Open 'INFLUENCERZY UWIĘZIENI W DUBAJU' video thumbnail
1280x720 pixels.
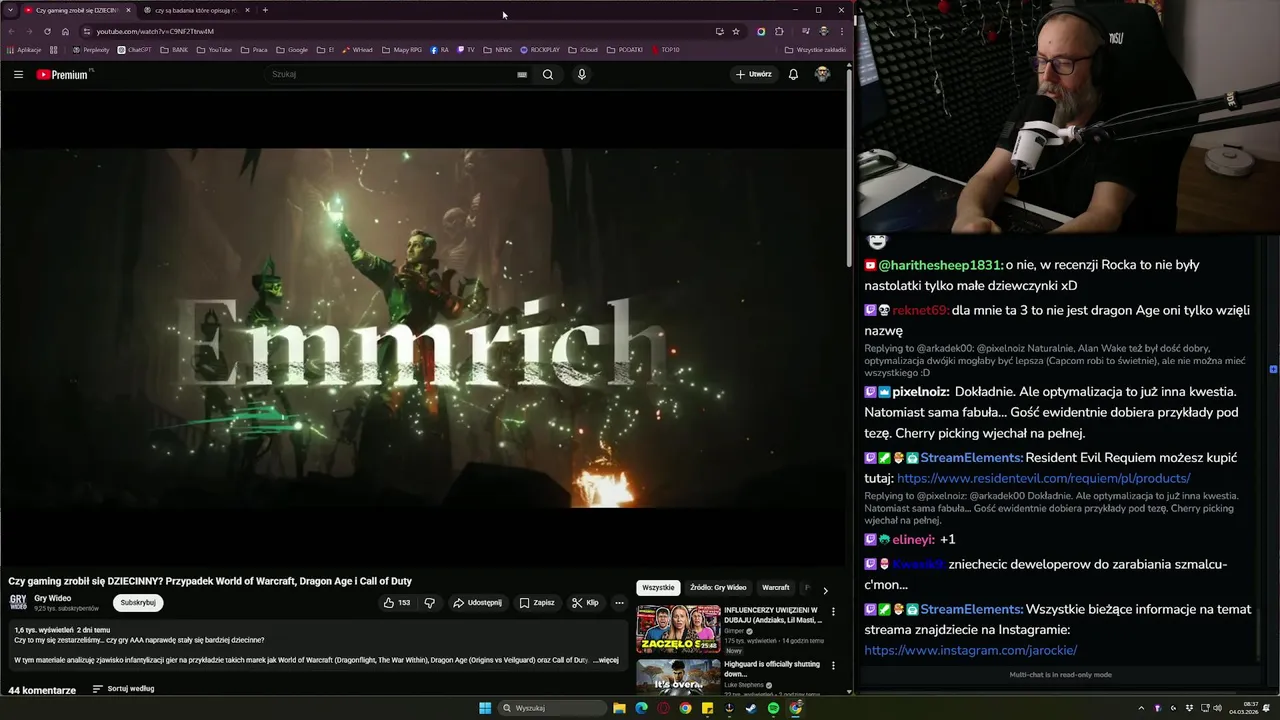[678, 628]
